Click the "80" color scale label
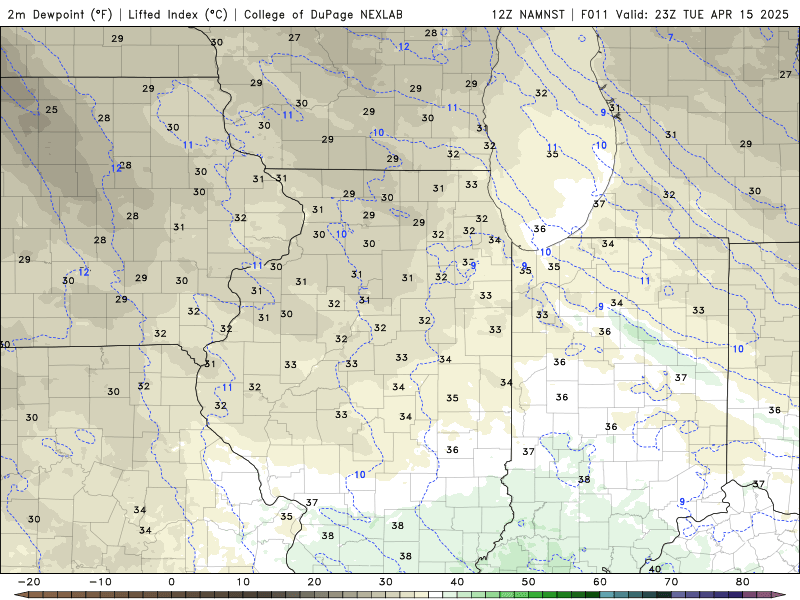Screen dimensions: 800x600 click(743, 582)
